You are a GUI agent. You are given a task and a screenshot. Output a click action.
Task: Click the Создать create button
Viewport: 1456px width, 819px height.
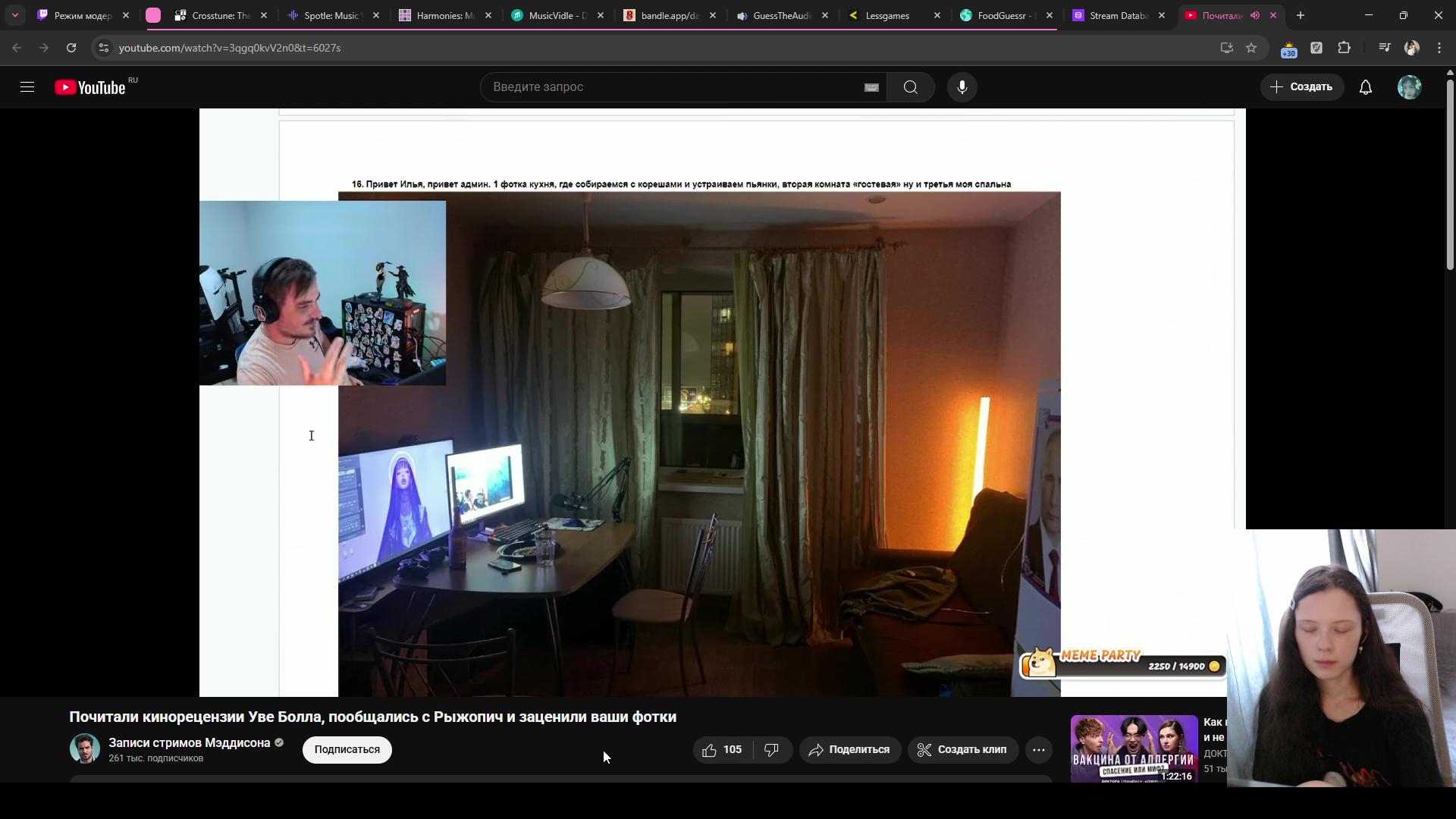(x=1301, y=87)
